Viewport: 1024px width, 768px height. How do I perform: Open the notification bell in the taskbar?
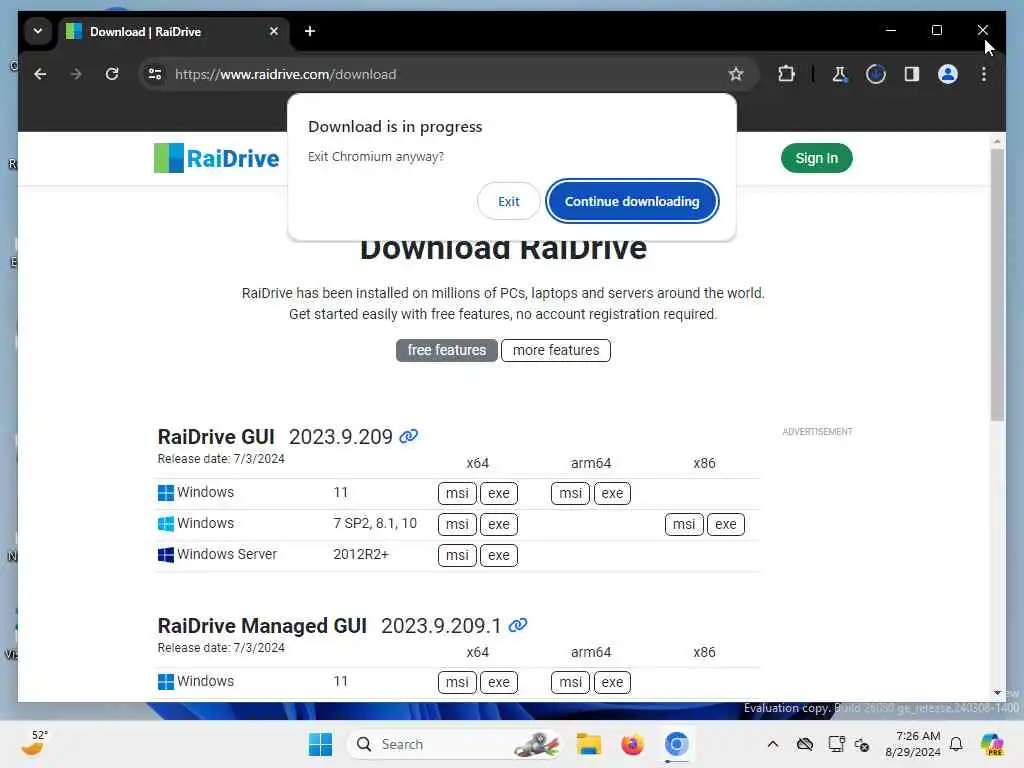point(956,744)
